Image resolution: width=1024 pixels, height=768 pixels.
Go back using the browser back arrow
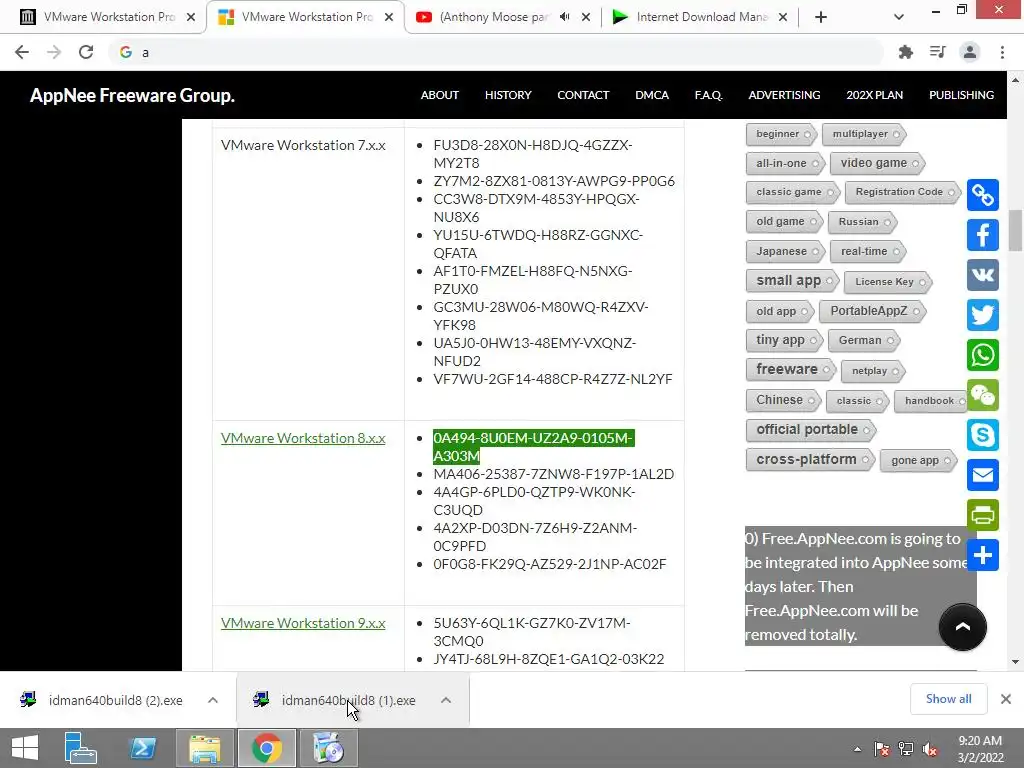tap(22, 52)
